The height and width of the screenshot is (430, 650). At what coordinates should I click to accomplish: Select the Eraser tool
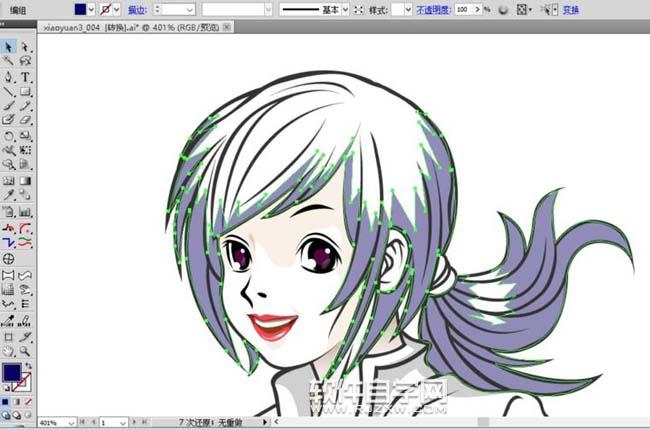25,120
